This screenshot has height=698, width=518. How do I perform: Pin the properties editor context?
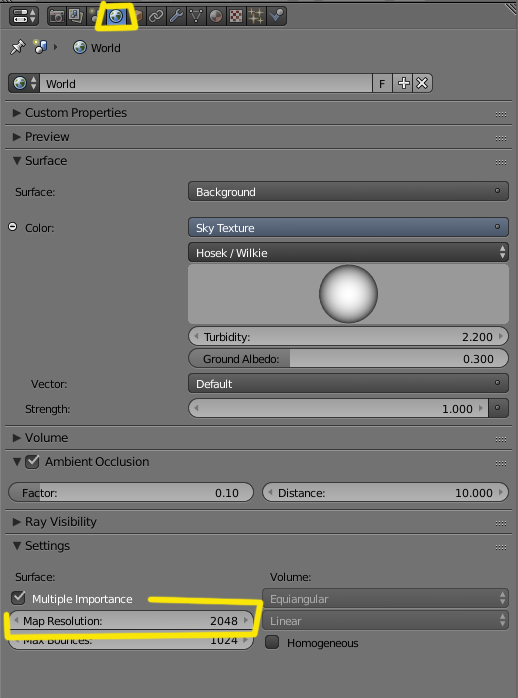click(17, 47)
